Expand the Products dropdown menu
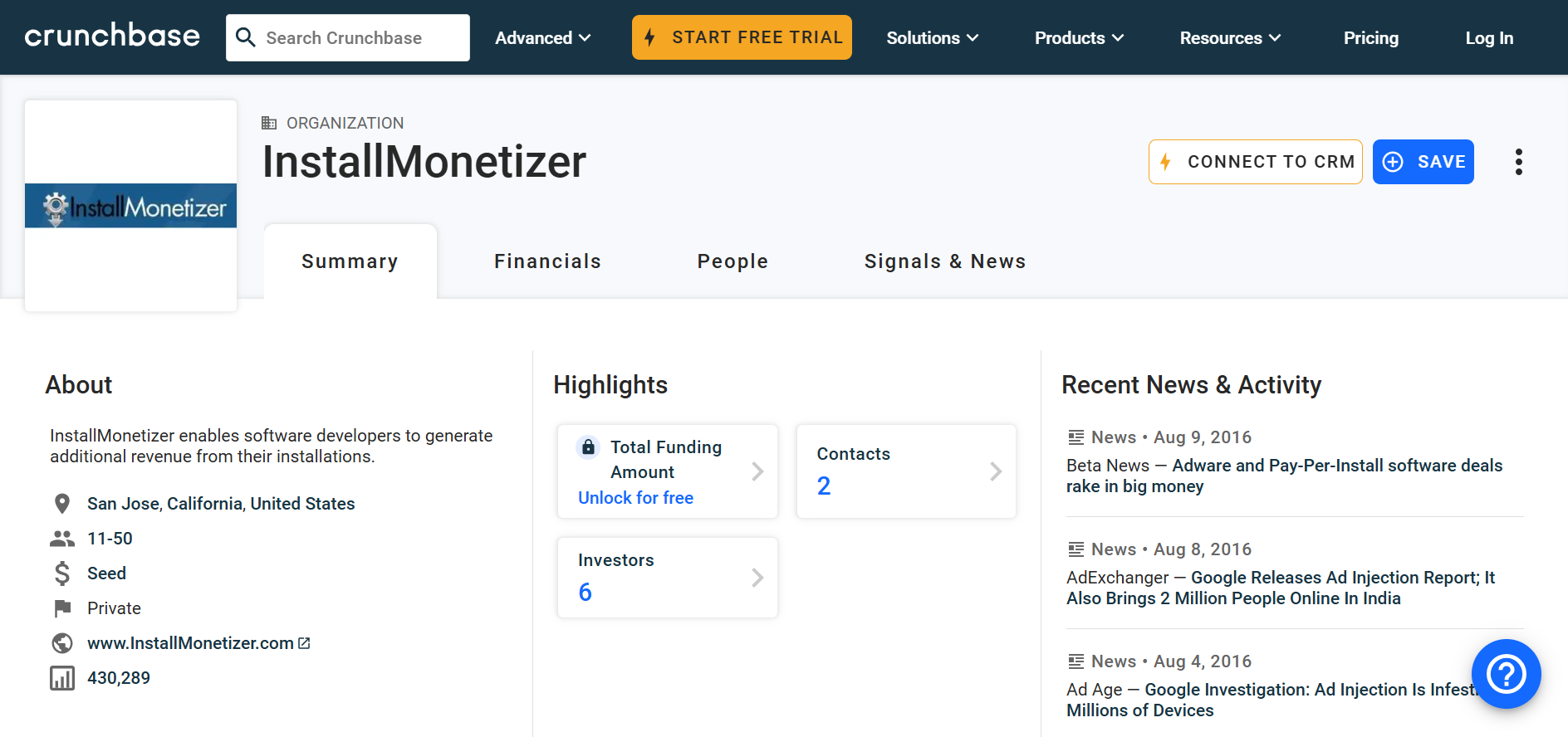 pyautogui.click(x=1079, y=38)
